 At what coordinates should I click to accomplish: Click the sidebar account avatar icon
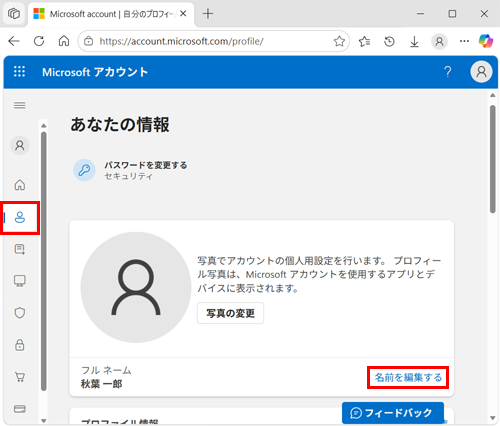tap(20, 146)
